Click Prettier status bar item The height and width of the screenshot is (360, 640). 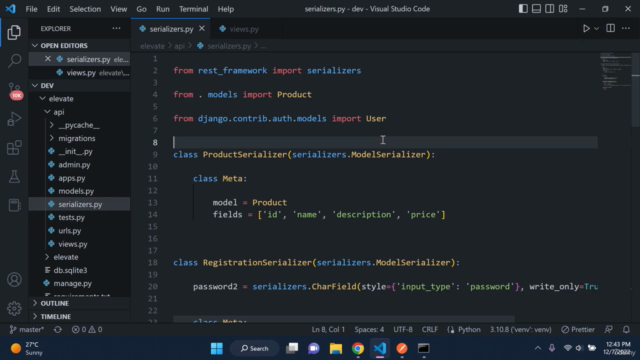point(578,329)
